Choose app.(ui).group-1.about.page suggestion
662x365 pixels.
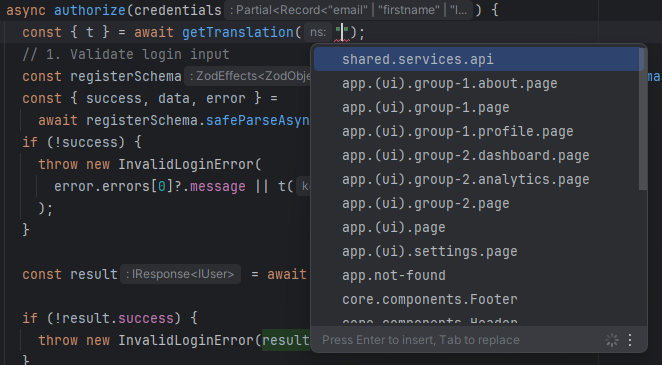point(479,83)
